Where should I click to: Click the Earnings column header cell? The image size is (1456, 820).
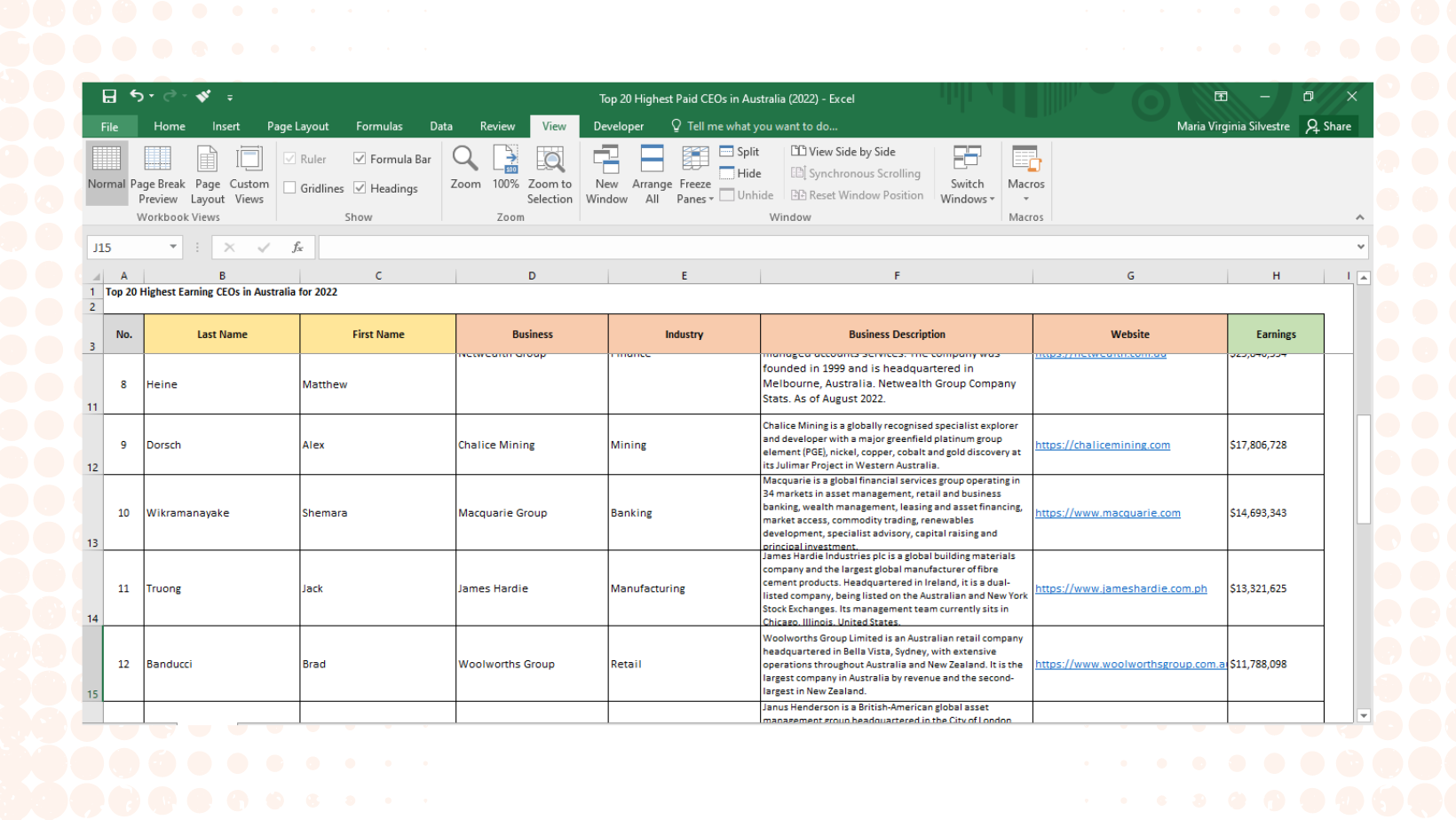tap(1276, 335)
